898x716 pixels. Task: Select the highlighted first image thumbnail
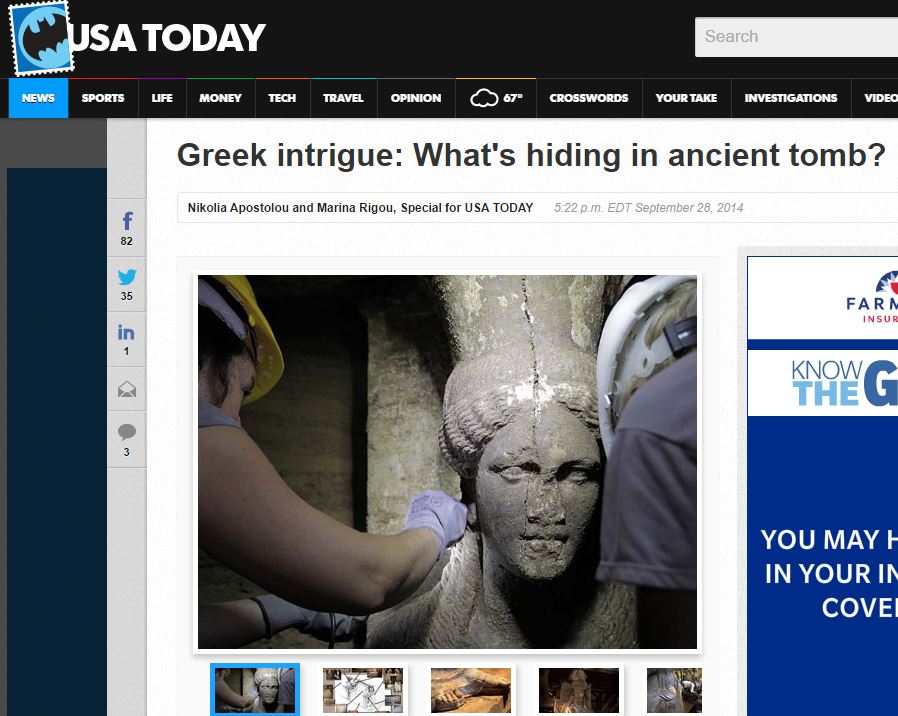point(255,689)
